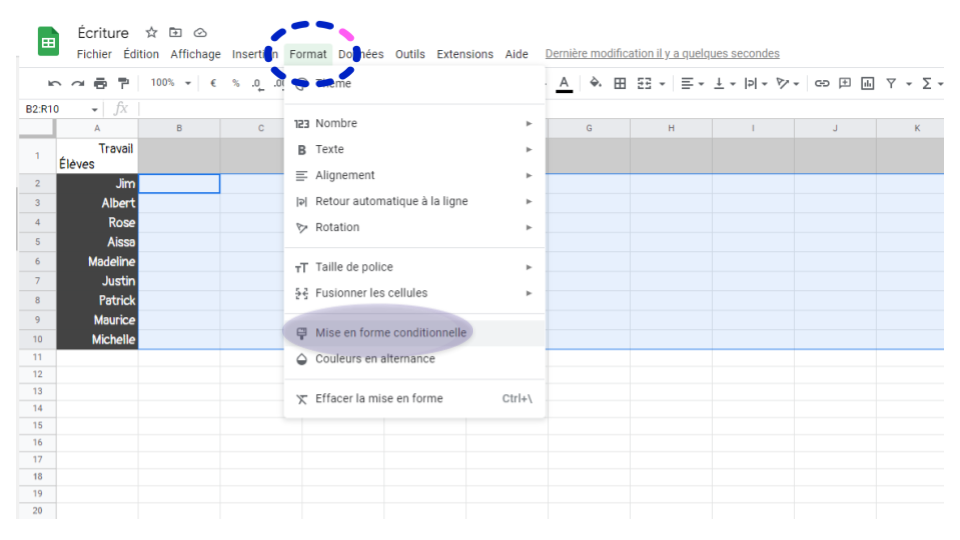Open the Dernière modification history link
This screenshot has height=540, width=960.
[662, 54]
